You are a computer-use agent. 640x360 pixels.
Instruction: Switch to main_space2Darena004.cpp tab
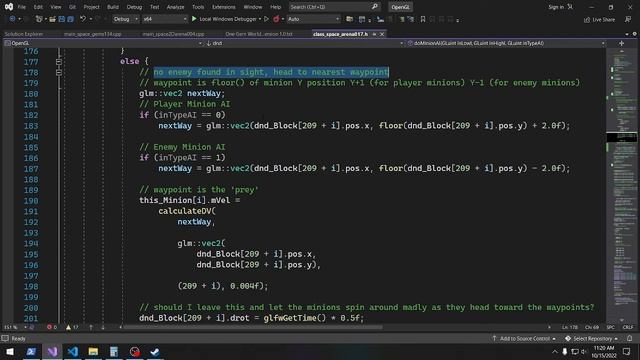coord(173,34)
